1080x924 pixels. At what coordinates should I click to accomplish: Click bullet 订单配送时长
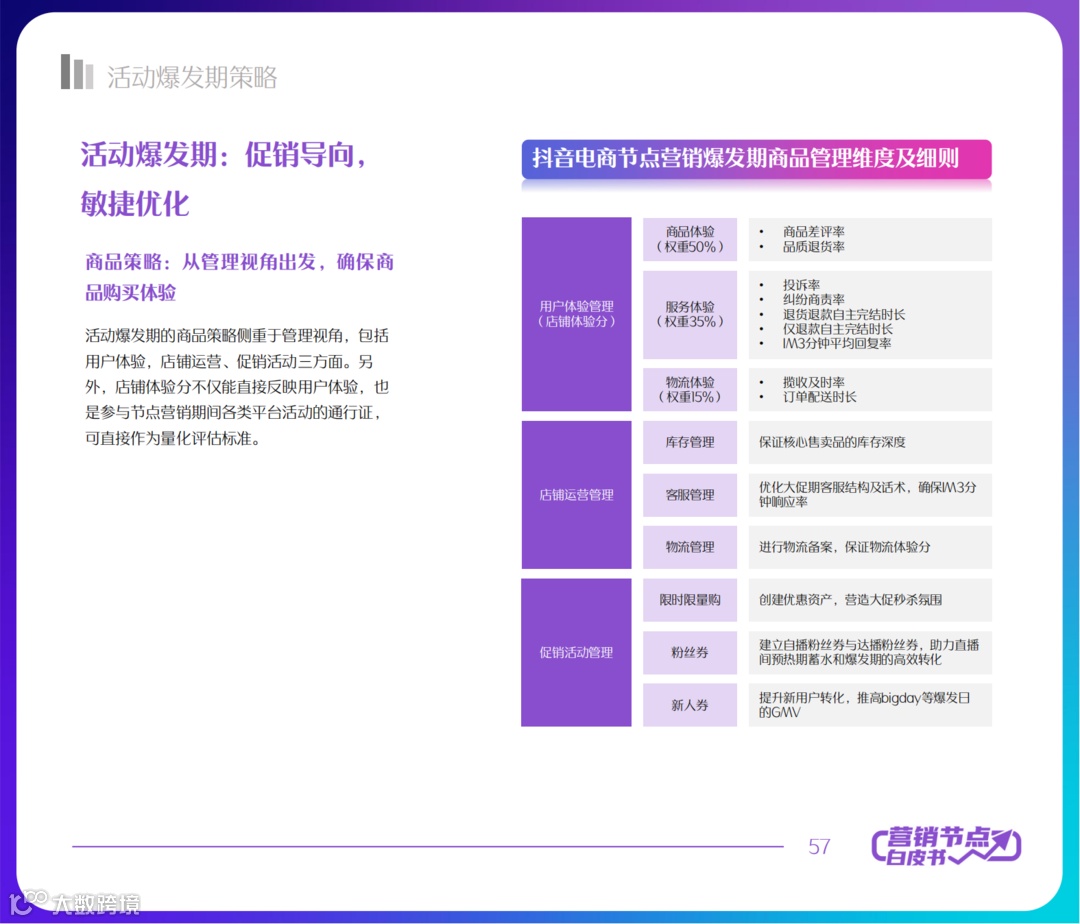click(x=820, y=397)
